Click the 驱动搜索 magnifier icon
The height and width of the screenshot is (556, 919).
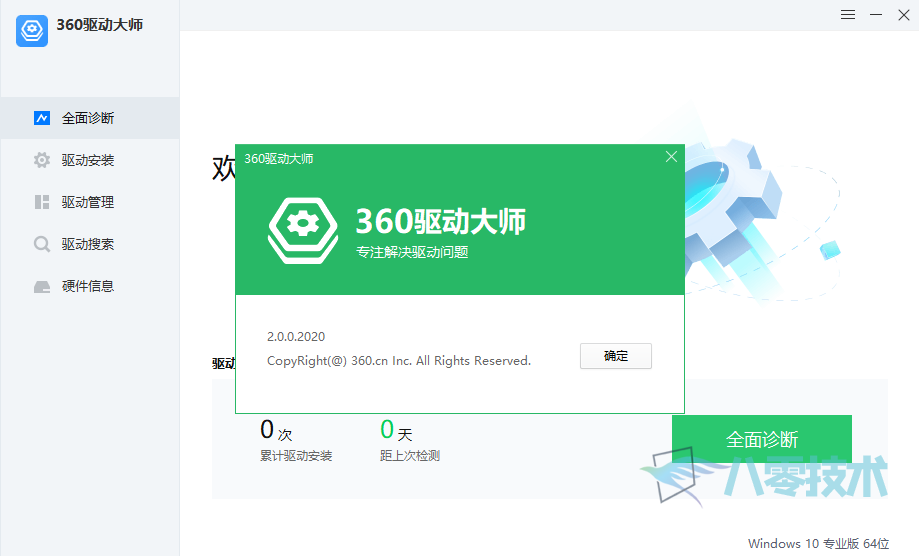point(42,244)
